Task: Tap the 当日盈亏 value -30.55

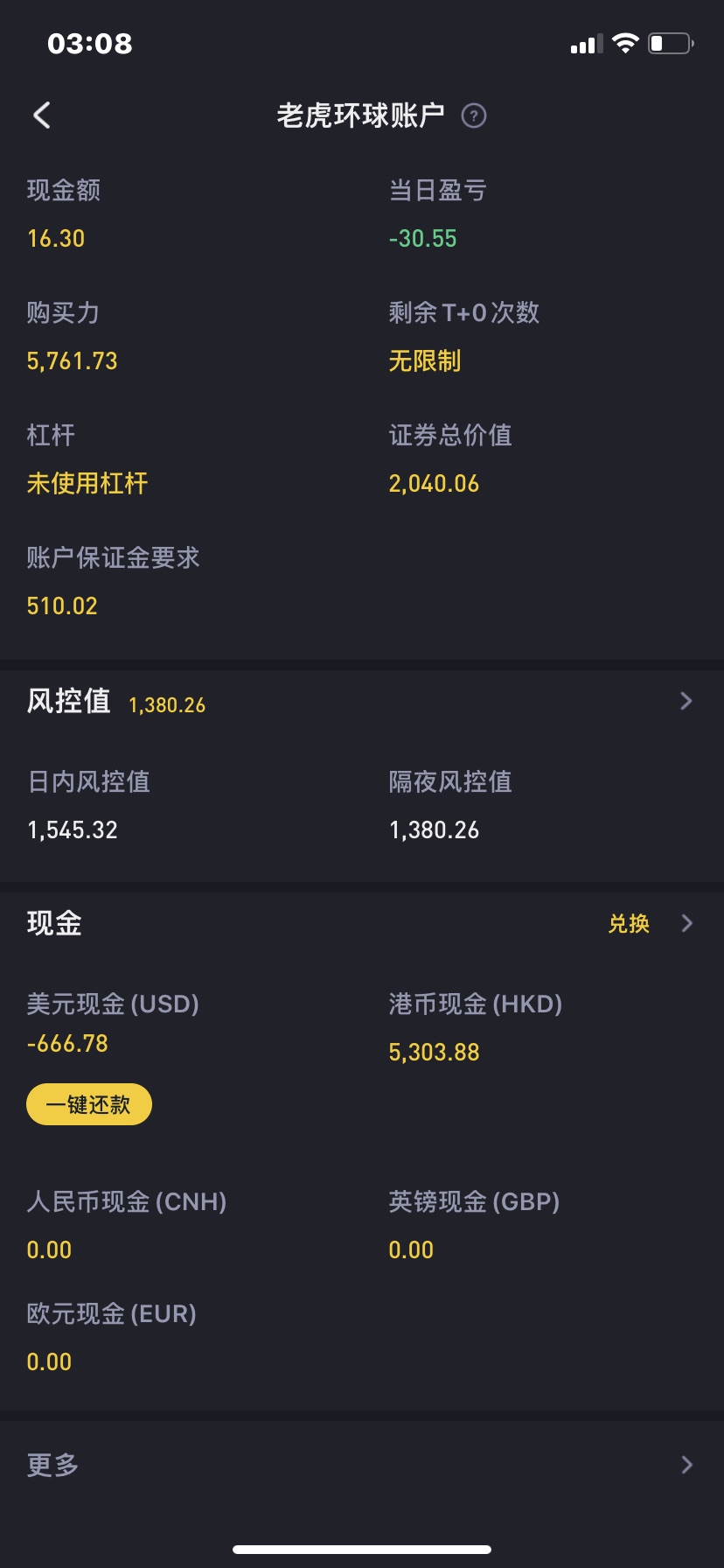Action: tap(423, 238)
